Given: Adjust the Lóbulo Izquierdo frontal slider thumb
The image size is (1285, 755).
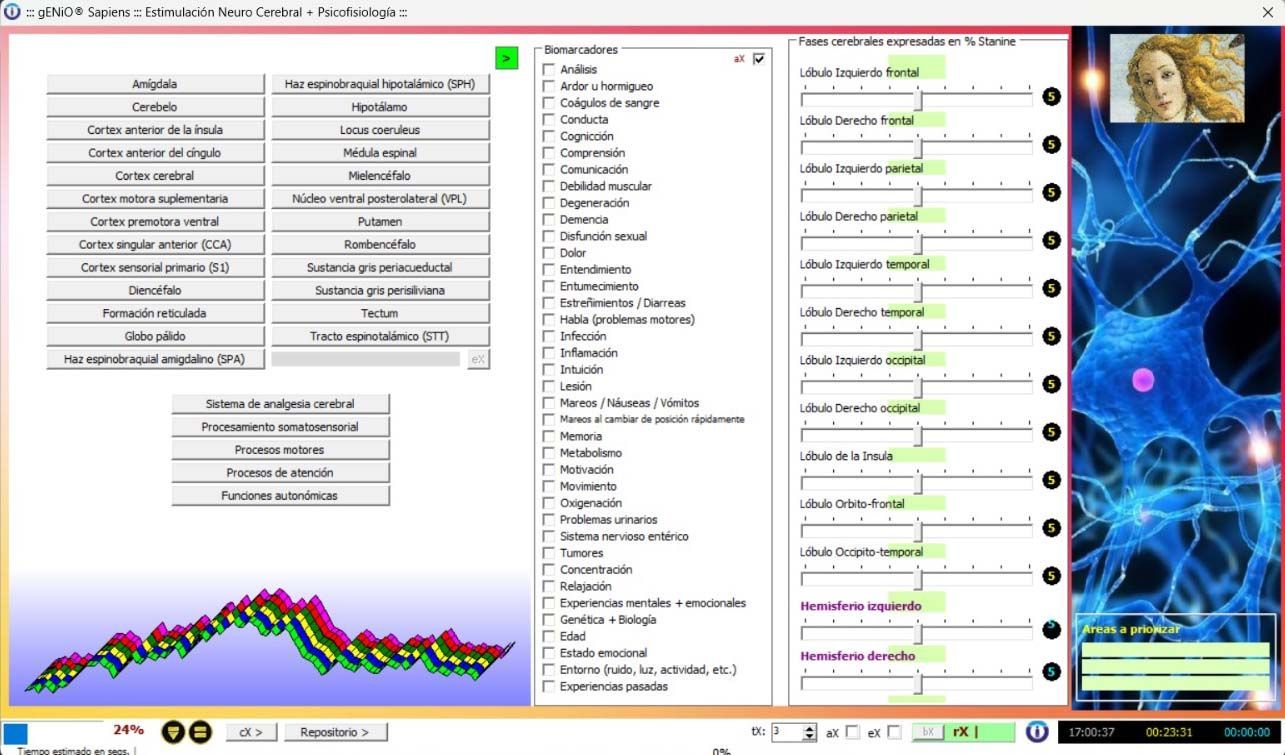Looking at the screenshot, I should coord(917,99).
